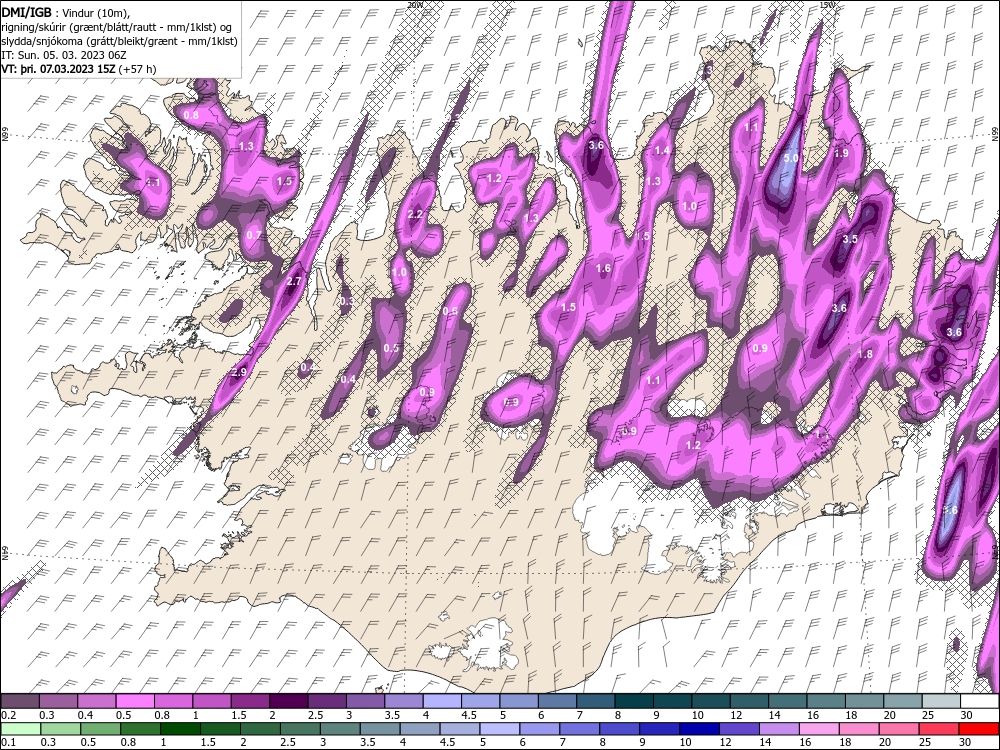Click the white snow-scale swatch labeled 30
This screenshot has width=1000, height=750.
[979, 701]
